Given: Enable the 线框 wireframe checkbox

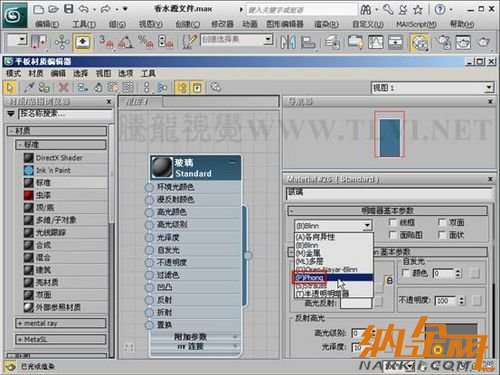Looking at the screenshot, I should pos(393,222).
